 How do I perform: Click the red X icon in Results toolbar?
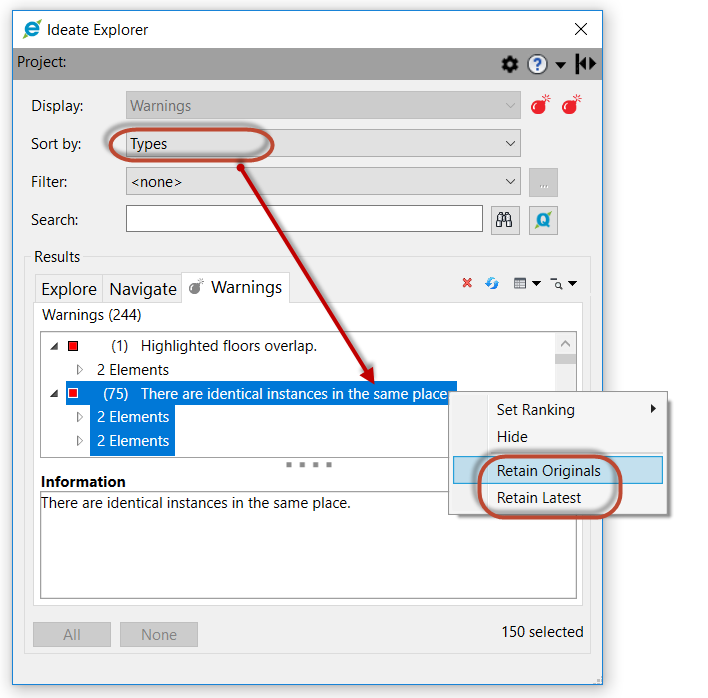coord(467,284)
